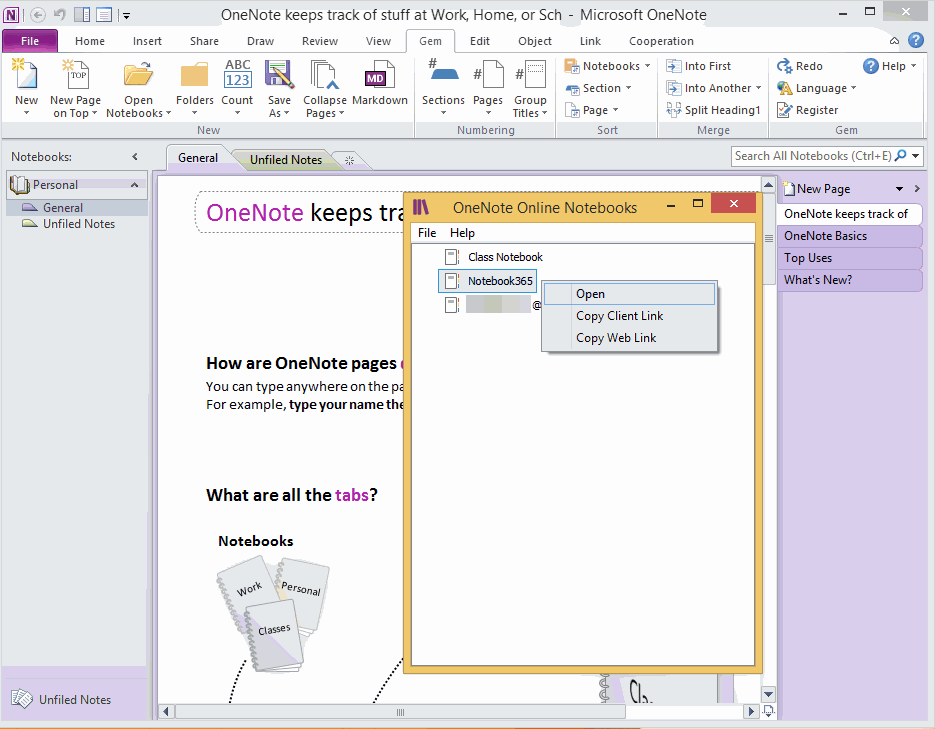The image size is (935, 729).
Task: Switch to the Insert ribbon tab
Action: (x=147, y=41)
